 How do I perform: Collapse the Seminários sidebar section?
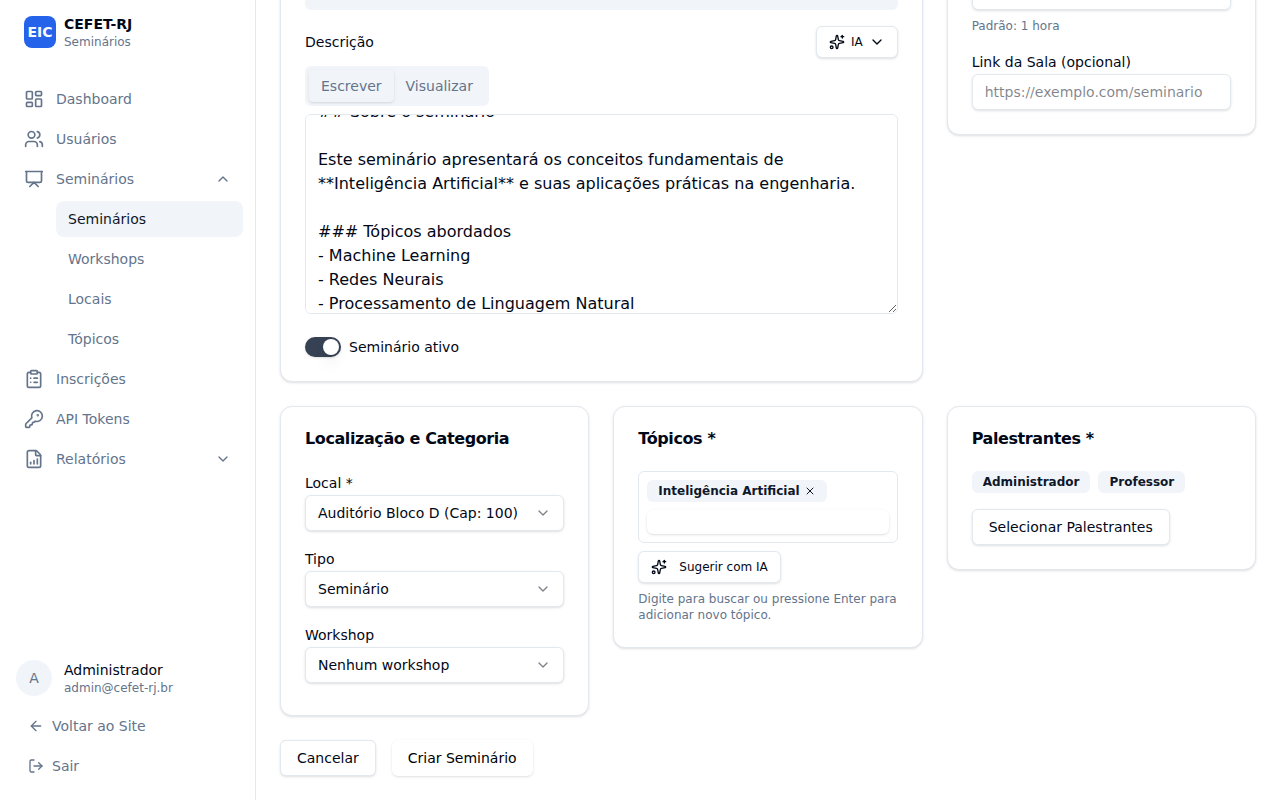(223, 179)
